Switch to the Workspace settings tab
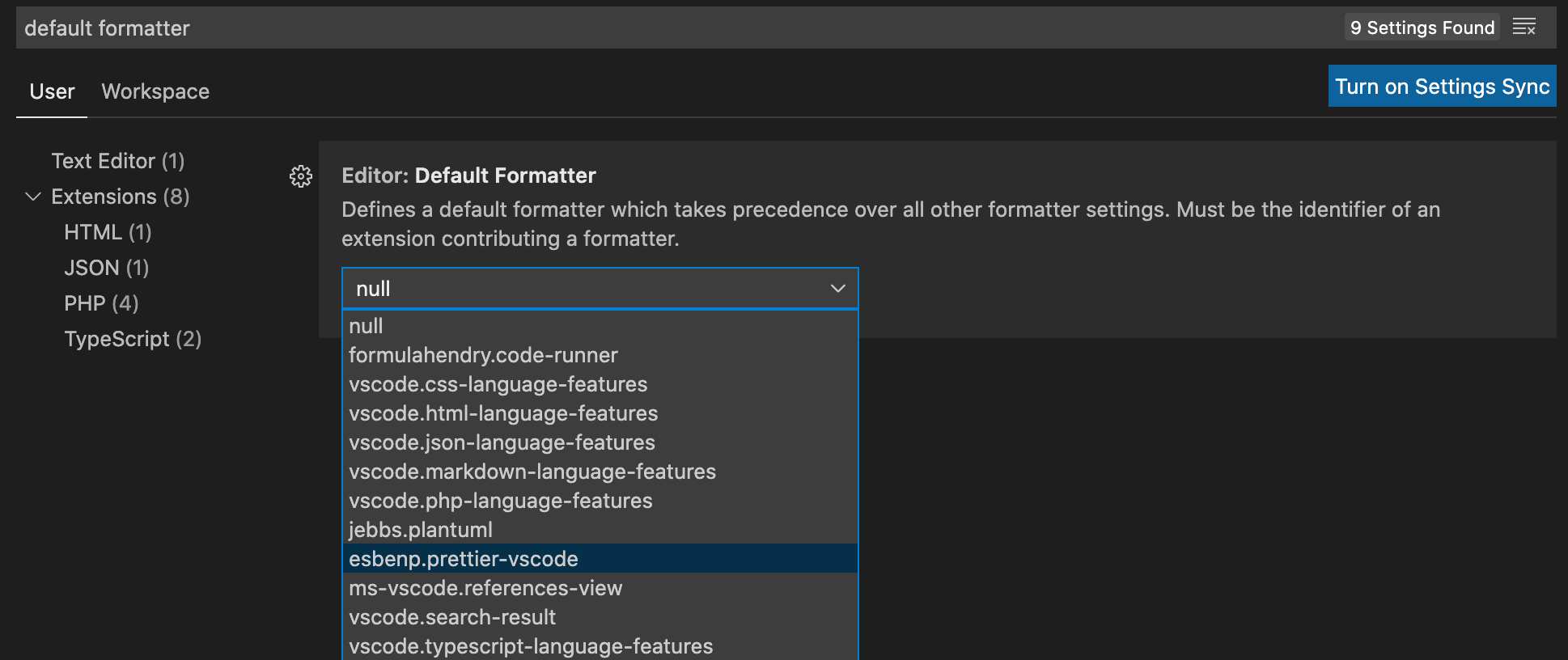Image resolution: width=1568 pixels, height=660 pixels. [155, 91]
